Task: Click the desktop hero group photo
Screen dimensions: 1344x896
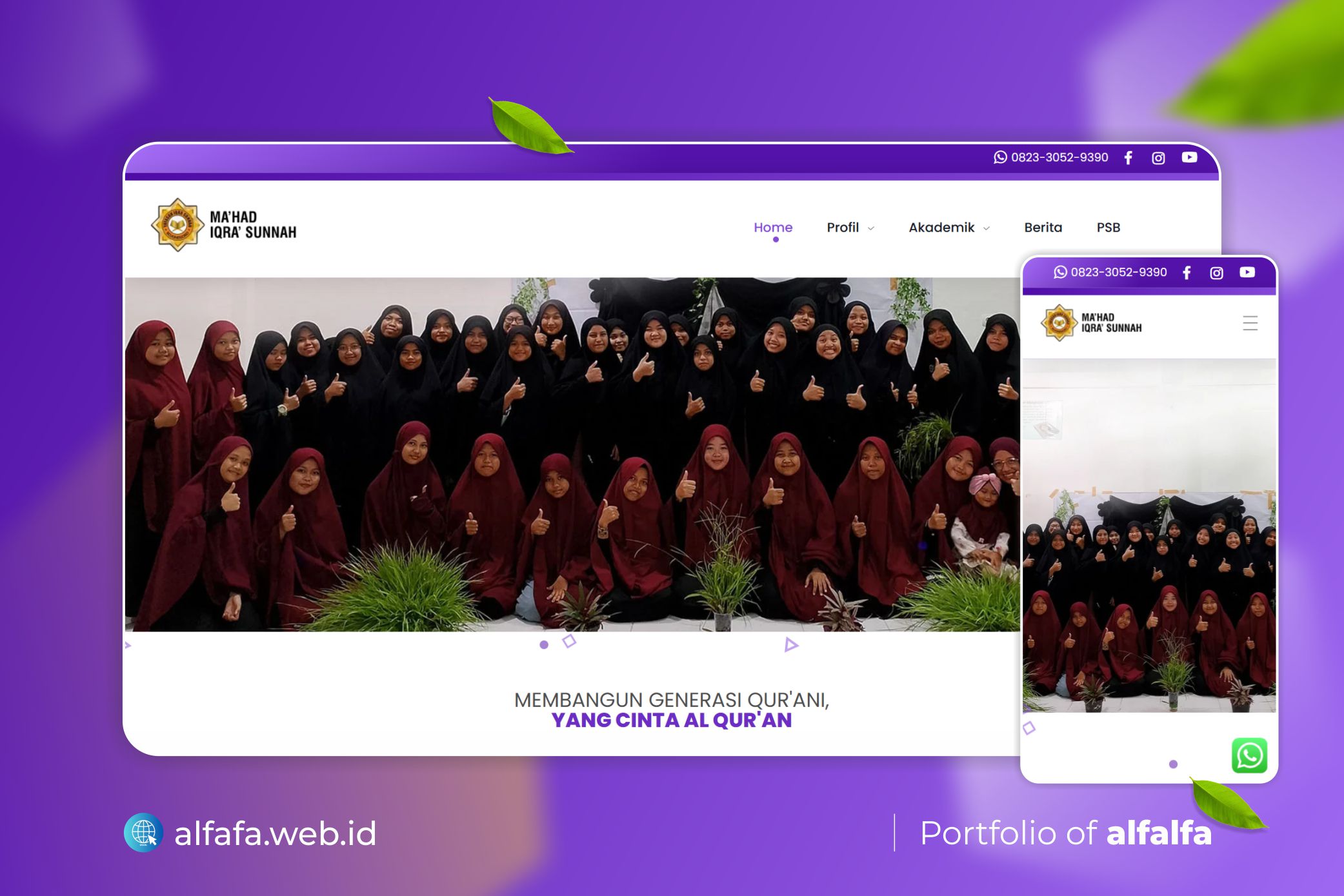Action: coord(571,454)
